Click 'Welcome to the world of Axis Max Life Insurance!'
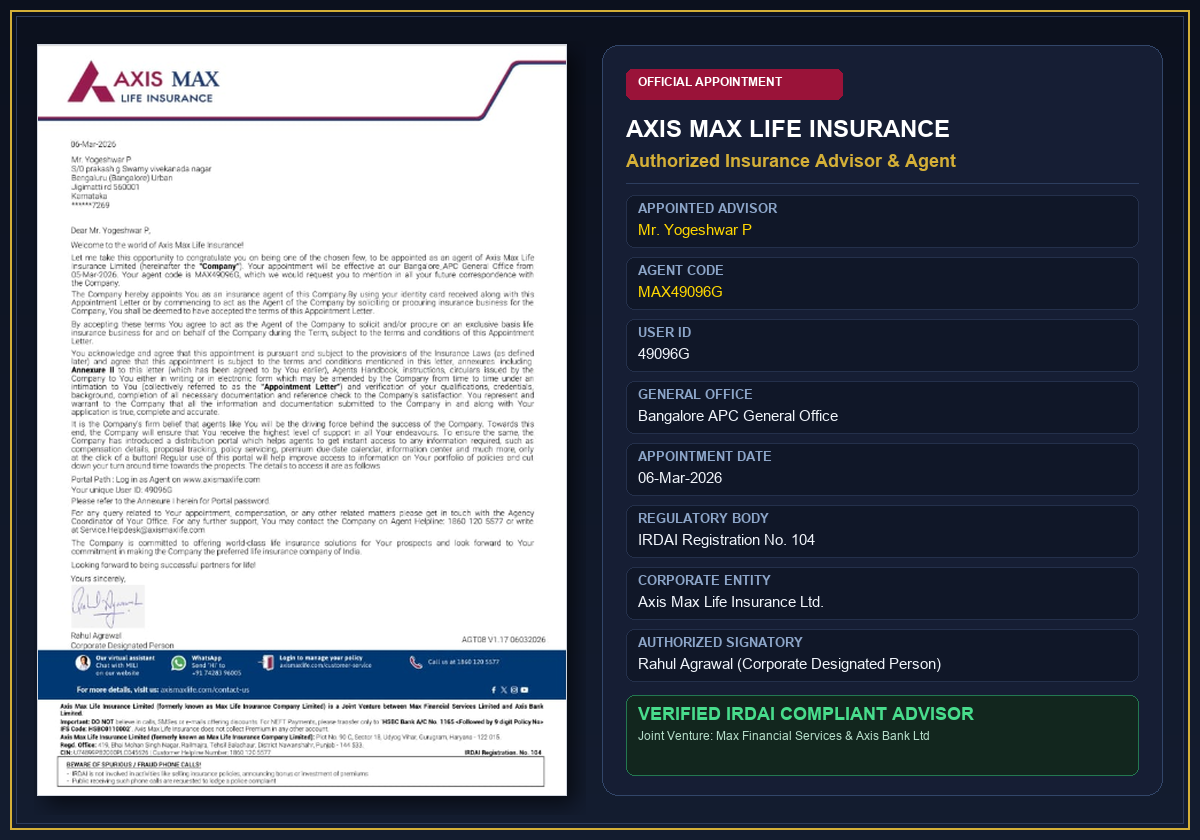Viewport: 1200px width, 840px height. (x=157, y=244)
